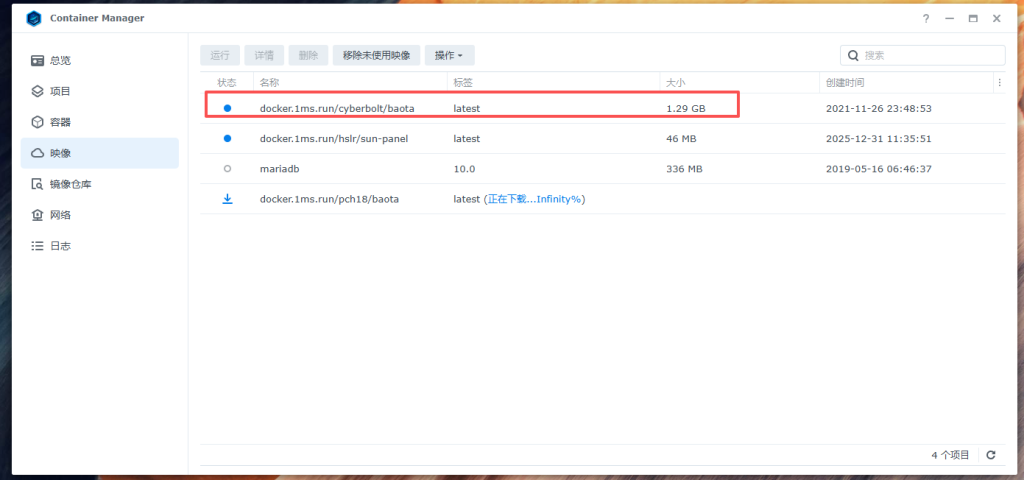This screenshot has width=1024, height=480.
Task: Sort by the 状态 column header
Action: click(227, 83)
